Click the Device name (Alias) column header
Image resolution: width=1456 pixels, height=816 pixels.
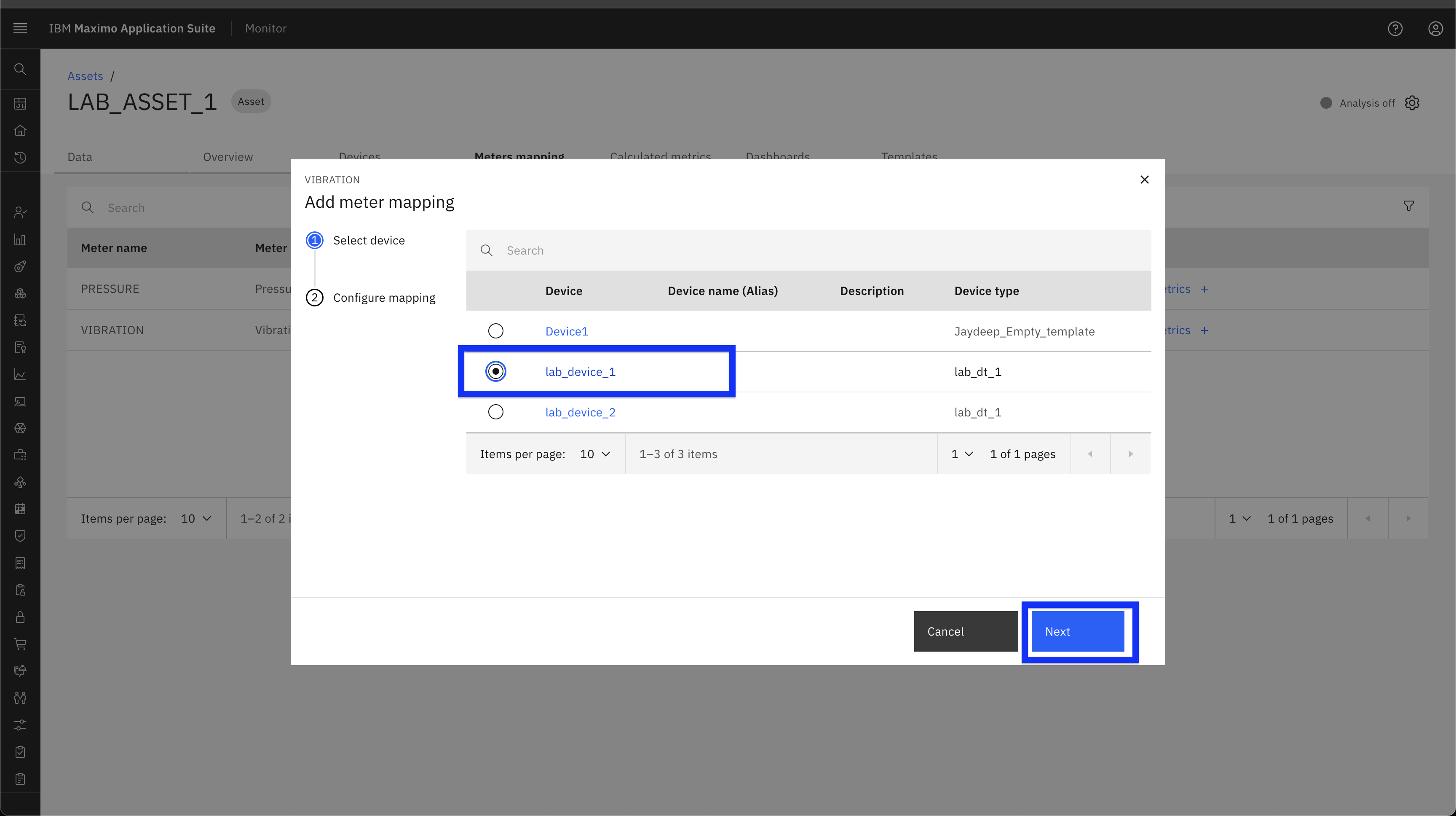(x=723, y=291)
